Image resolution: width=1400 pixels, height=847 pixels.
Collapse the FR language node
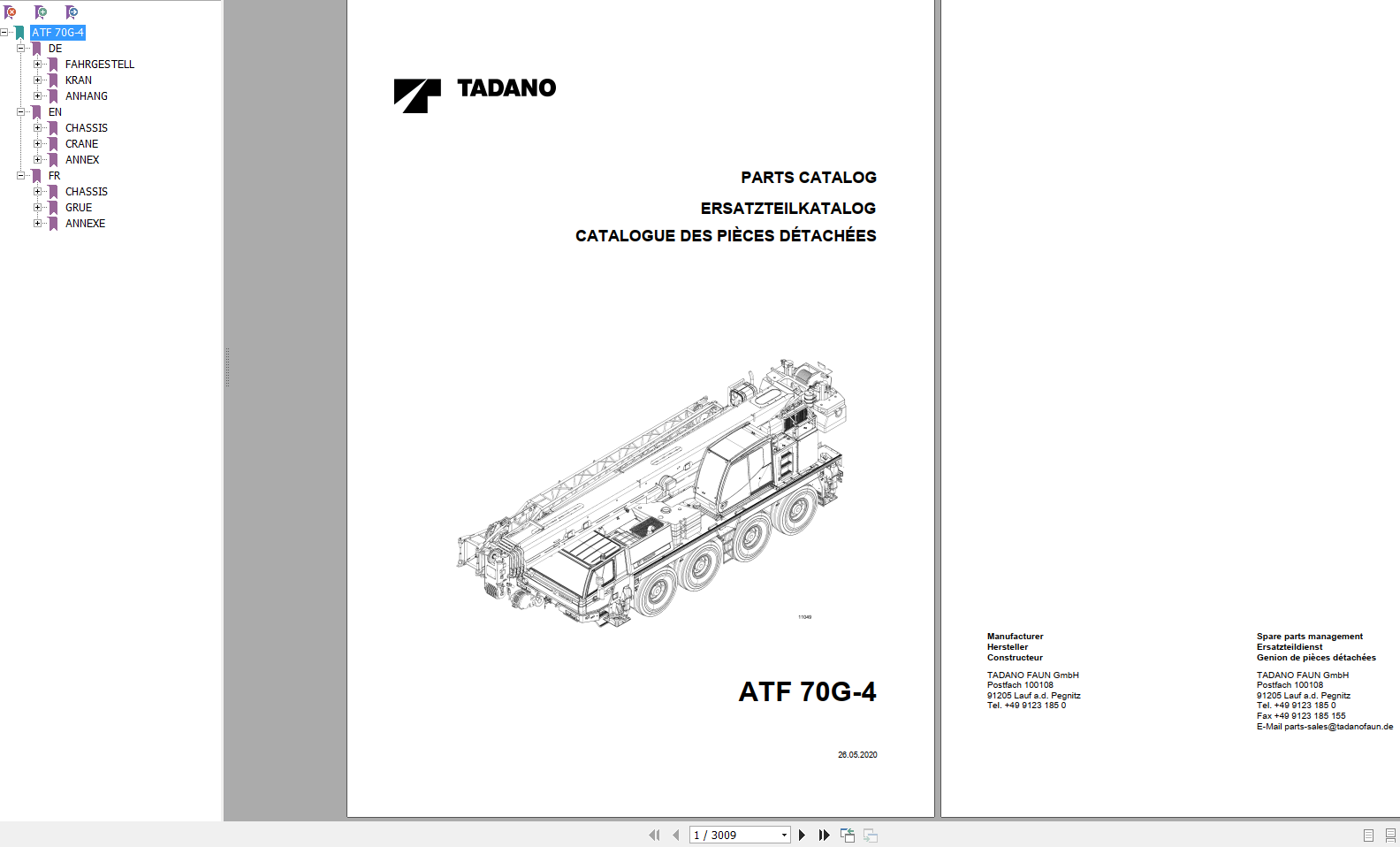21,176
